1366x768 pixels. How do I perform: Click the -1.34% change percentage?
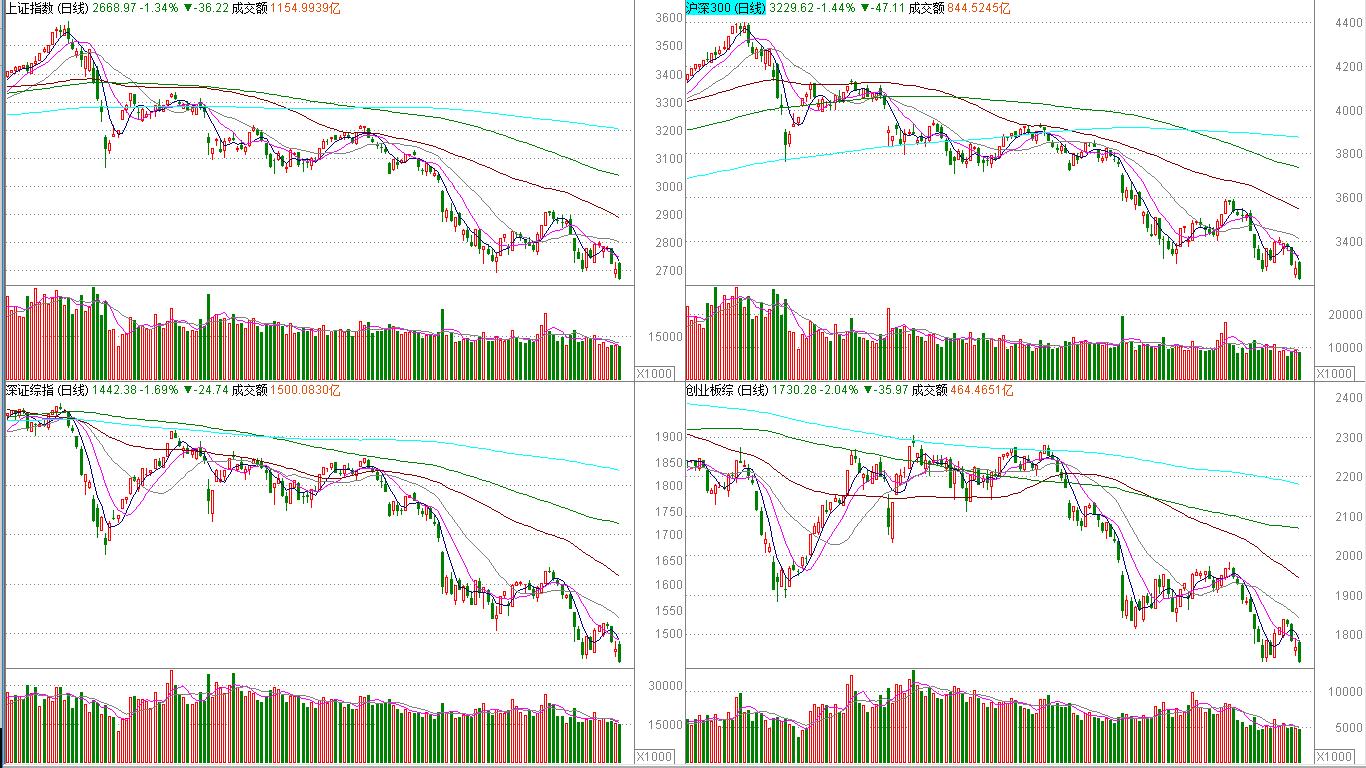point(159,8)
